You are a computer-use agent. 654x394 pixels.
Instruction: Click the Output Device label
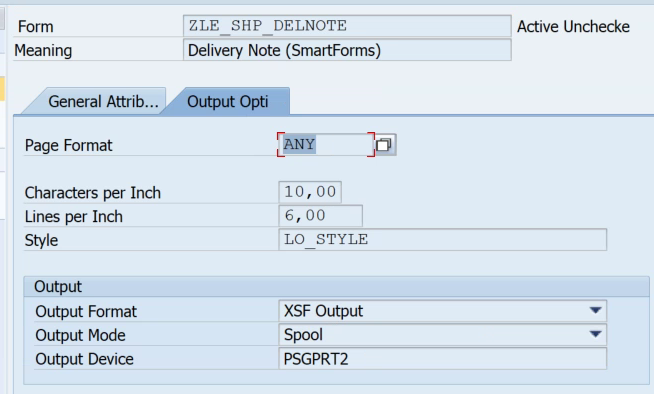pyautogui.click(x=85, y=359)
